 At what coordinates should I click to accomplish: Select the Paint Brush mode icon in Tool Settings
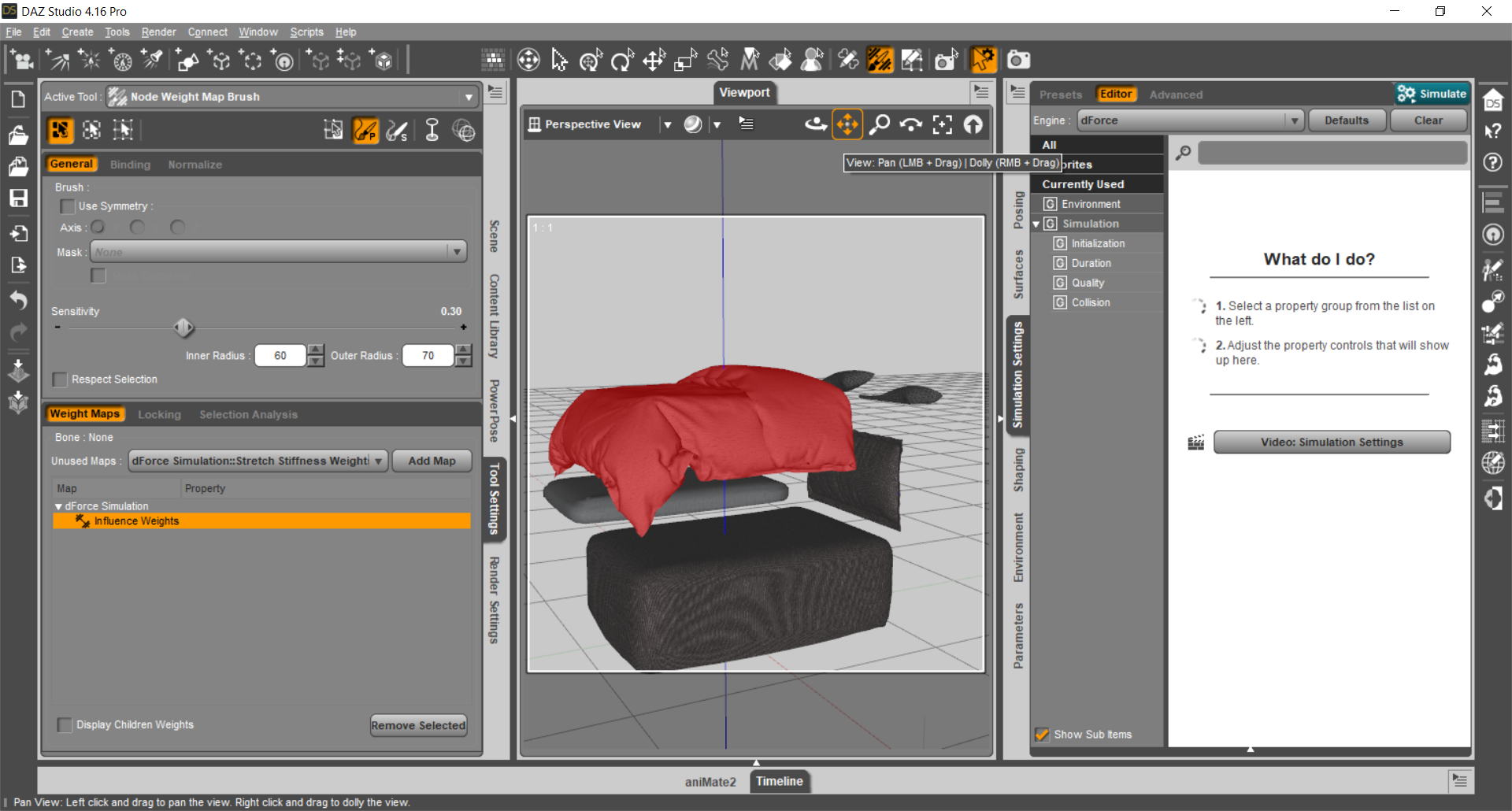point(365,130)
